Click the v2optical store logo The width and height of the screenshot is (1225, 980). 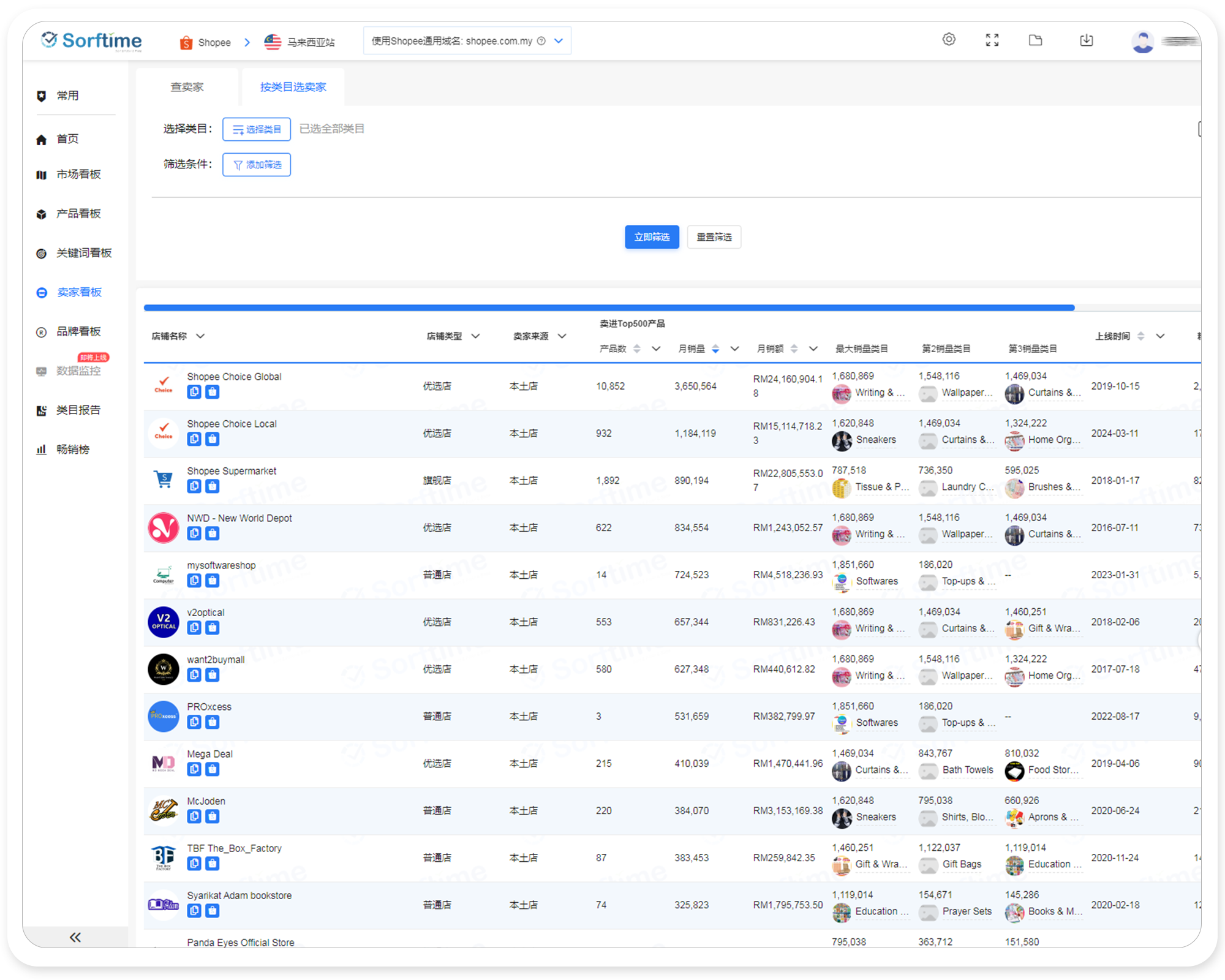(x=164, y=622)
